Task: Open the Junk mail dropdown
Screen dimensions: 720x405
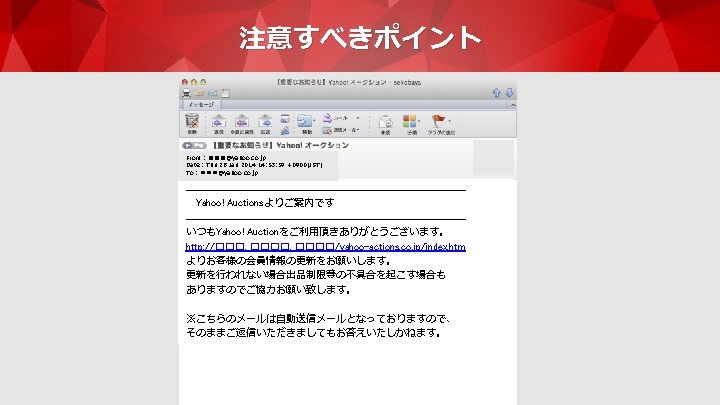Action: tap(340, 130)
